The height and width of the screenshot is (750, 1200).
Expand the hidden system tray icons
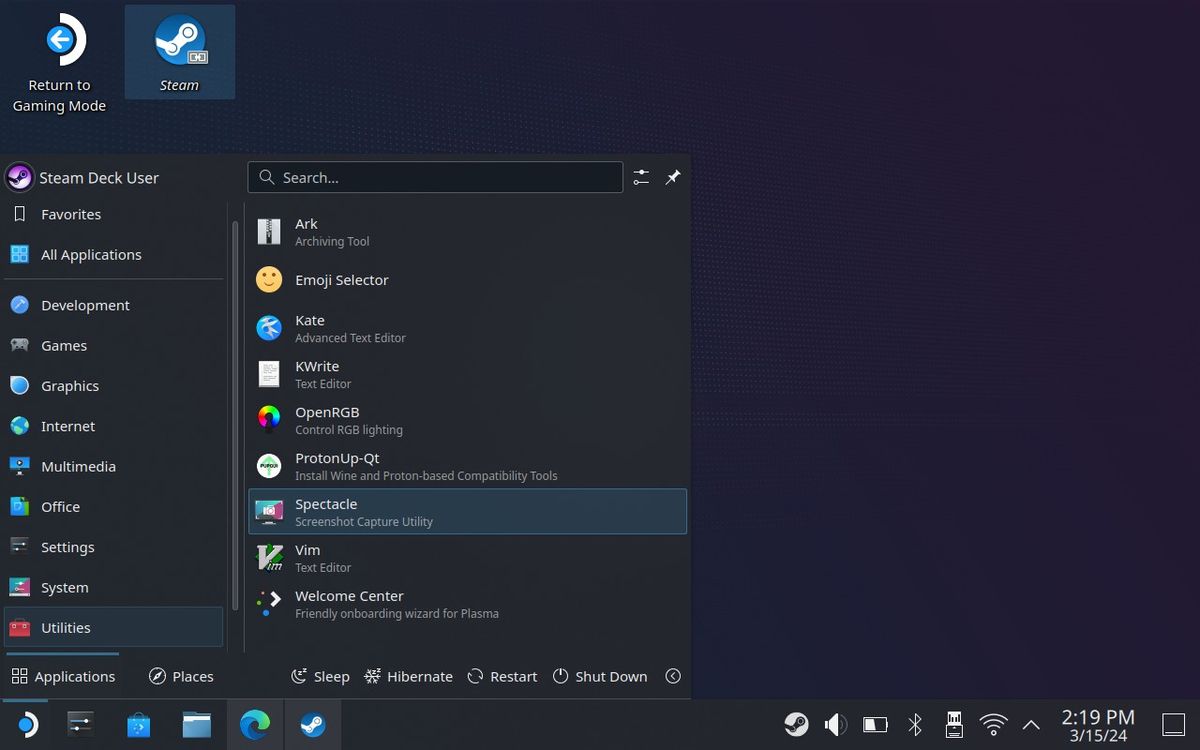pyautogui.click(x=1032, y=724)
